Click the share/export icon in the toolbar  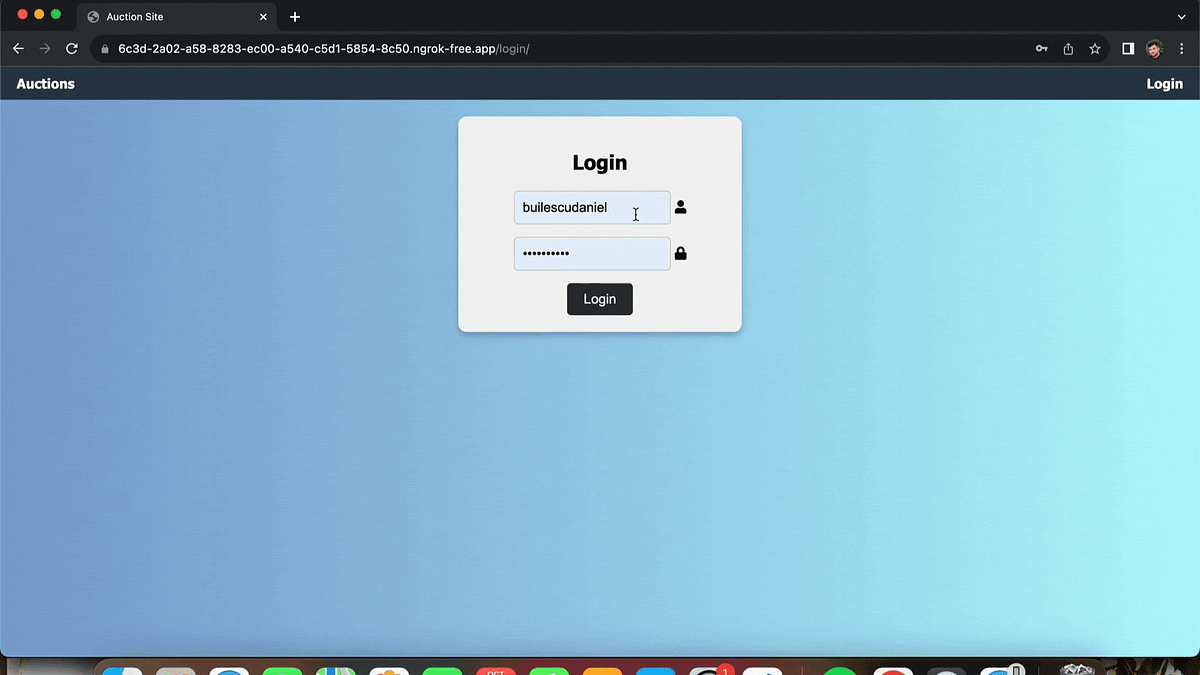point(1067,48)
